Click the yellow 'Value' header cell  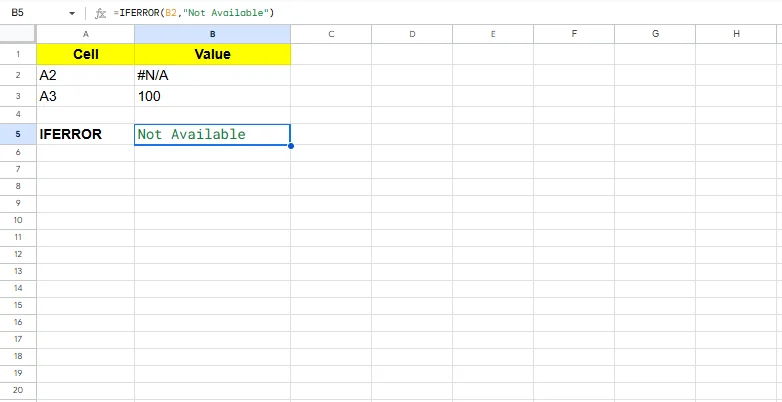(x=212, y=54)
